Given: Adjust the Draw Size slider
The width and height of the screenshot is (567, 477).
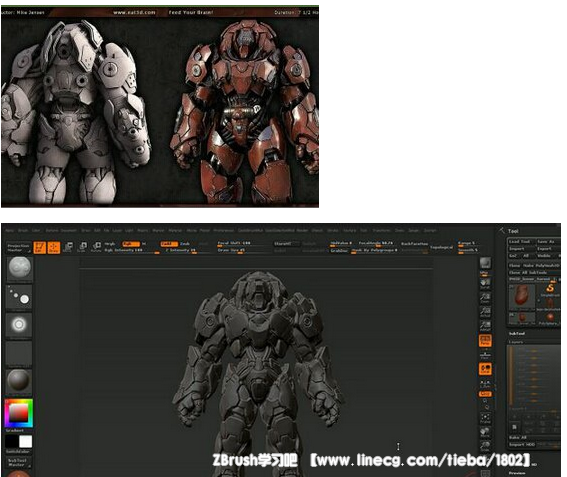Looking at the screenshot, I should coord(241,250).
